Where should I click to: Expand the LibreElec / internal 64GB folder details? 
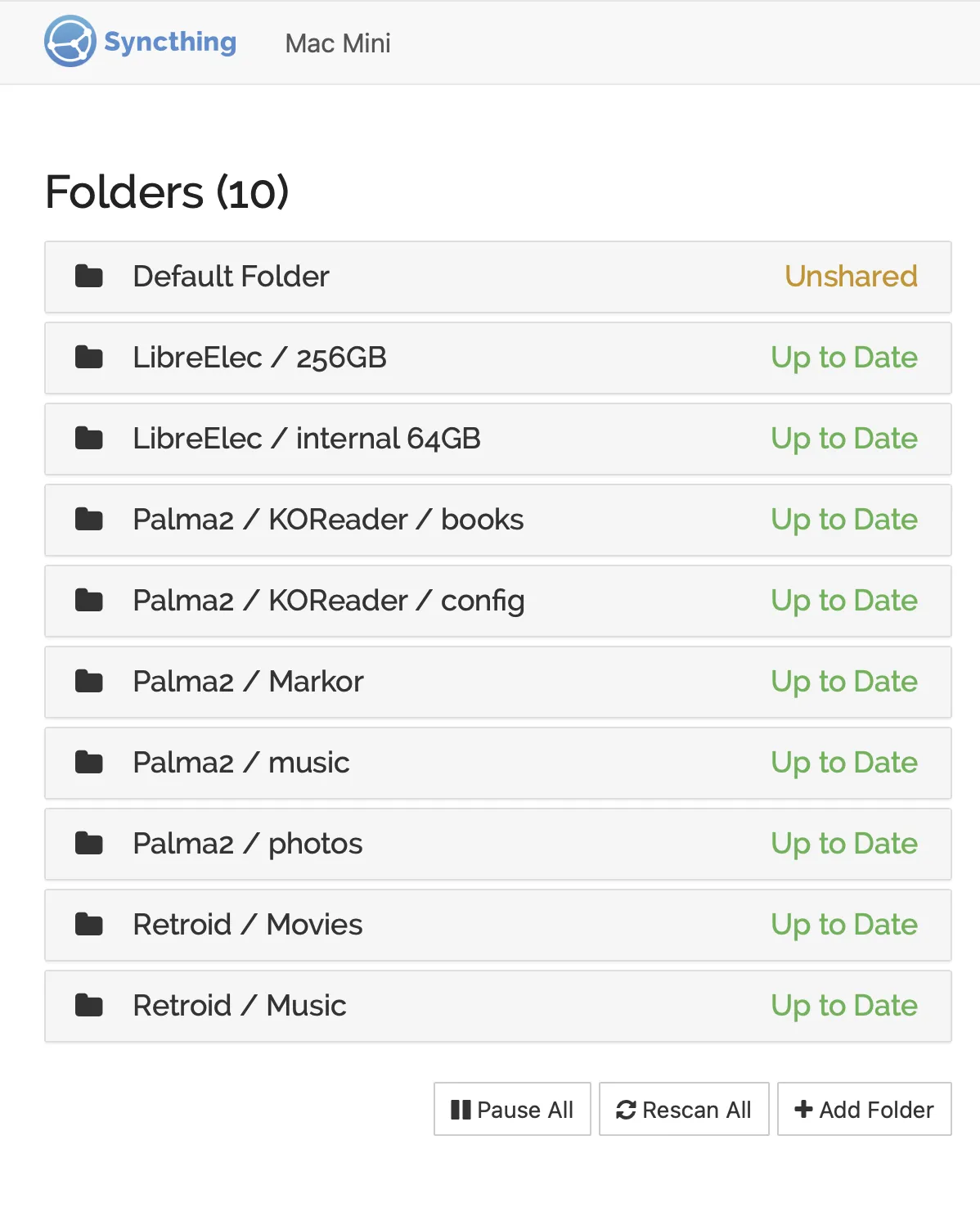tap(491, 439)
